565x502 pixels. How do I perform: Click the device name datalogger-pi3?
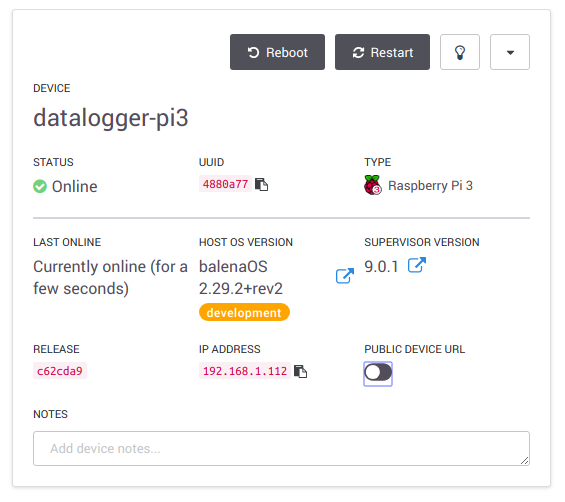111,118
